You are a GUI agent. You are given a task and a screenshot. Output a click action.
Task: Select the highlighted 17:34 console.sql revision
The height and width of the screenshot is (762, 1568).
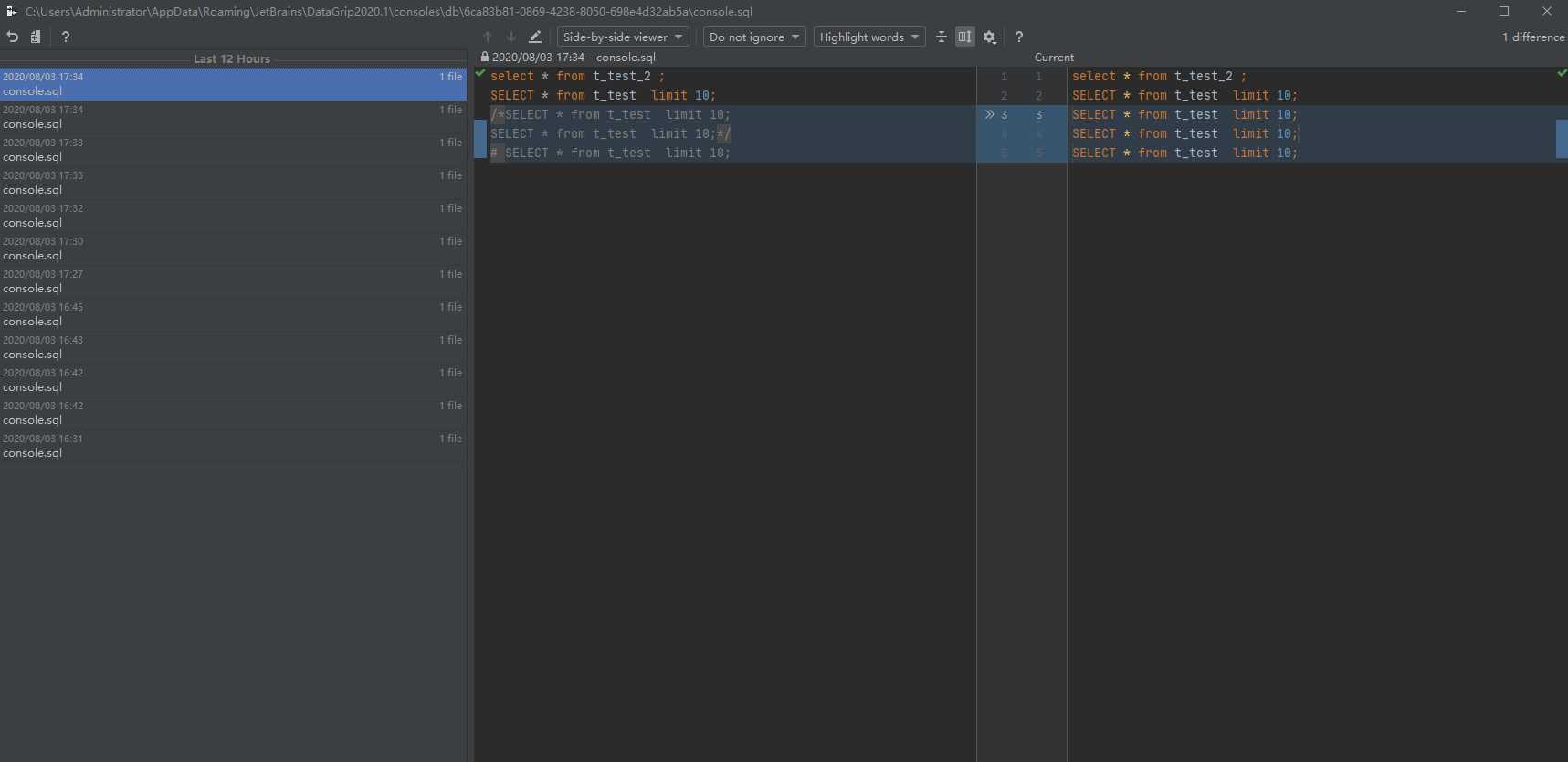[233, 84]
